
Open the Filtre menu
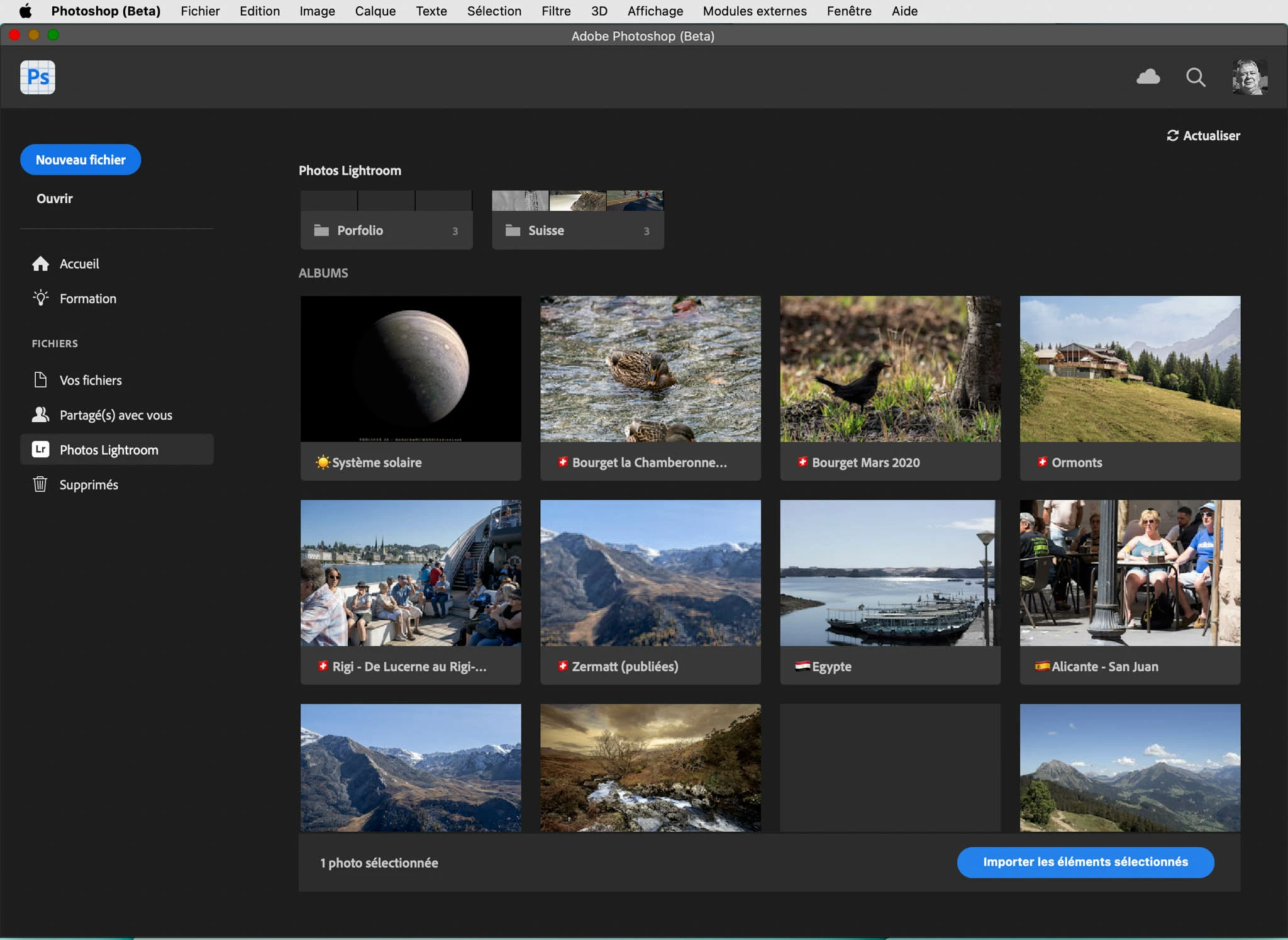[x=556, y=11]
